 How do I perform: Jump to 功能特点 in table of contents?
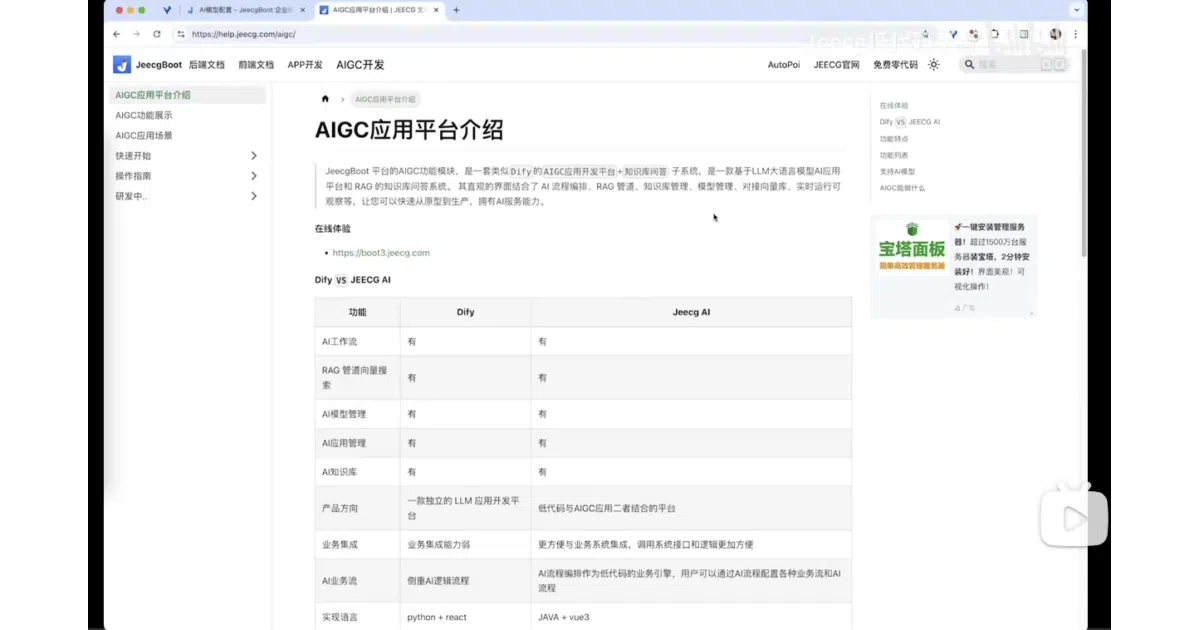coord(894,139)
